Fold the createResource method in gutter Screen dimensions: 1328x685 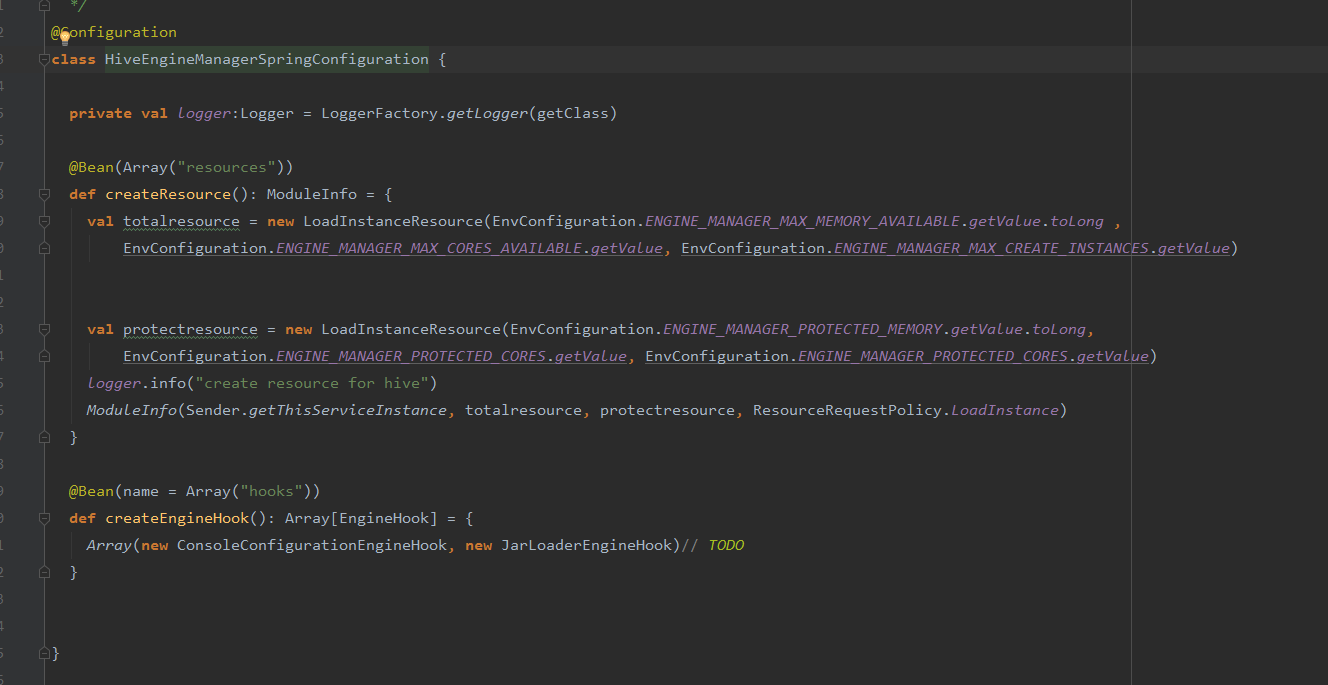click(43, 194)
